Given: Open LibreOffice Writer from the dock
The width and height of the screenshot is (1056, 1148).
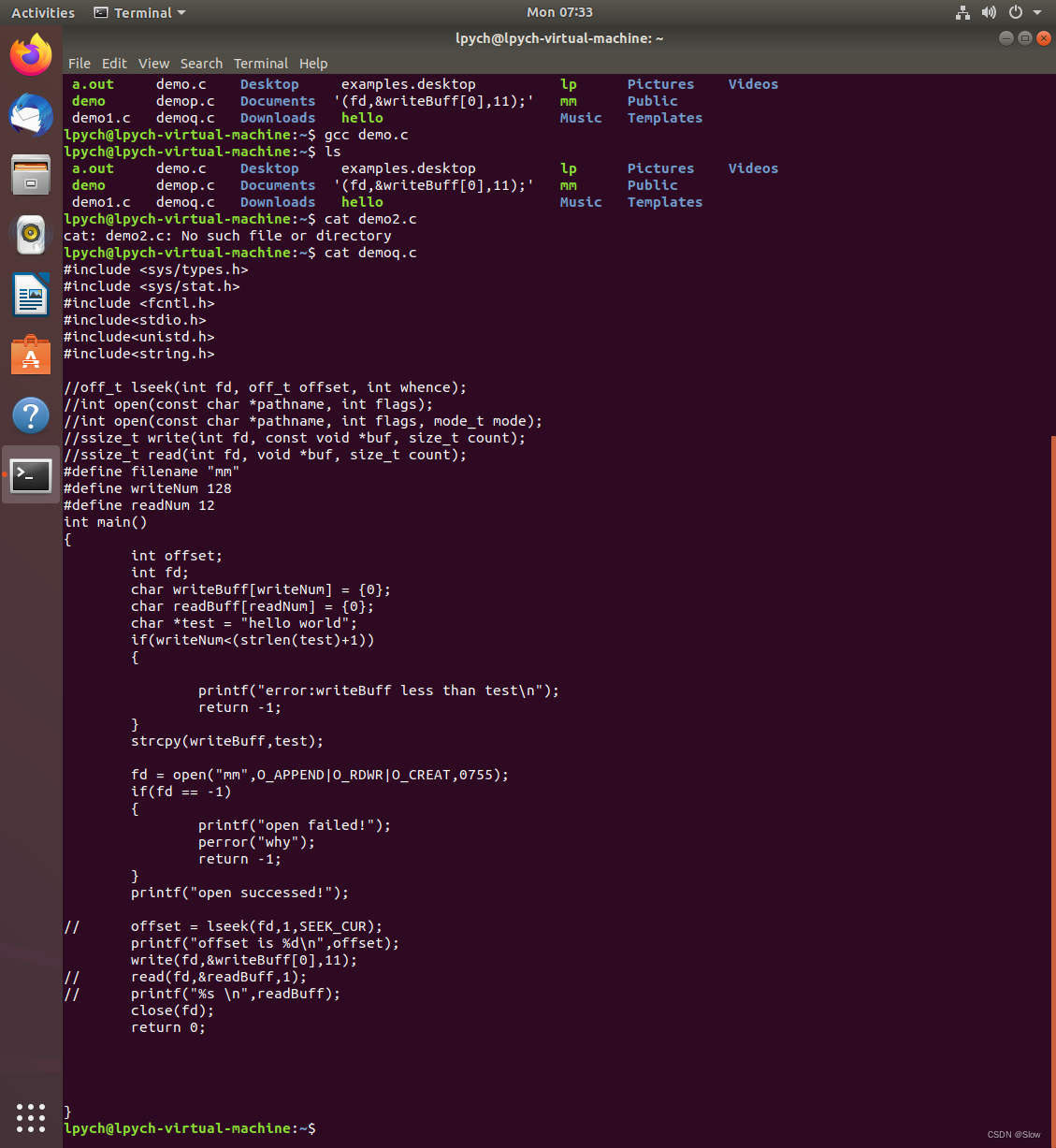Looking at the screenshot, I should click(x=31, y=295).
